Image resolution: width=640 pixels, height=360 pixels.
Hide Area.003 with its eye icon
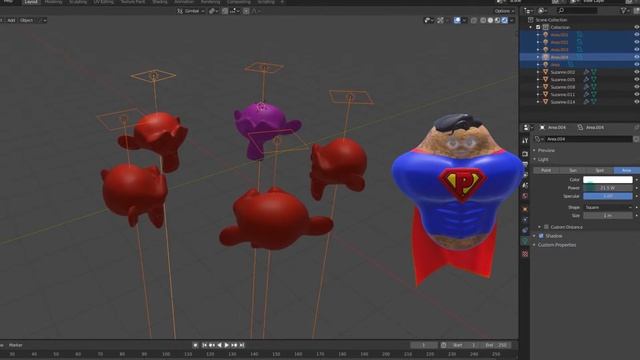(x=636, y=50)
